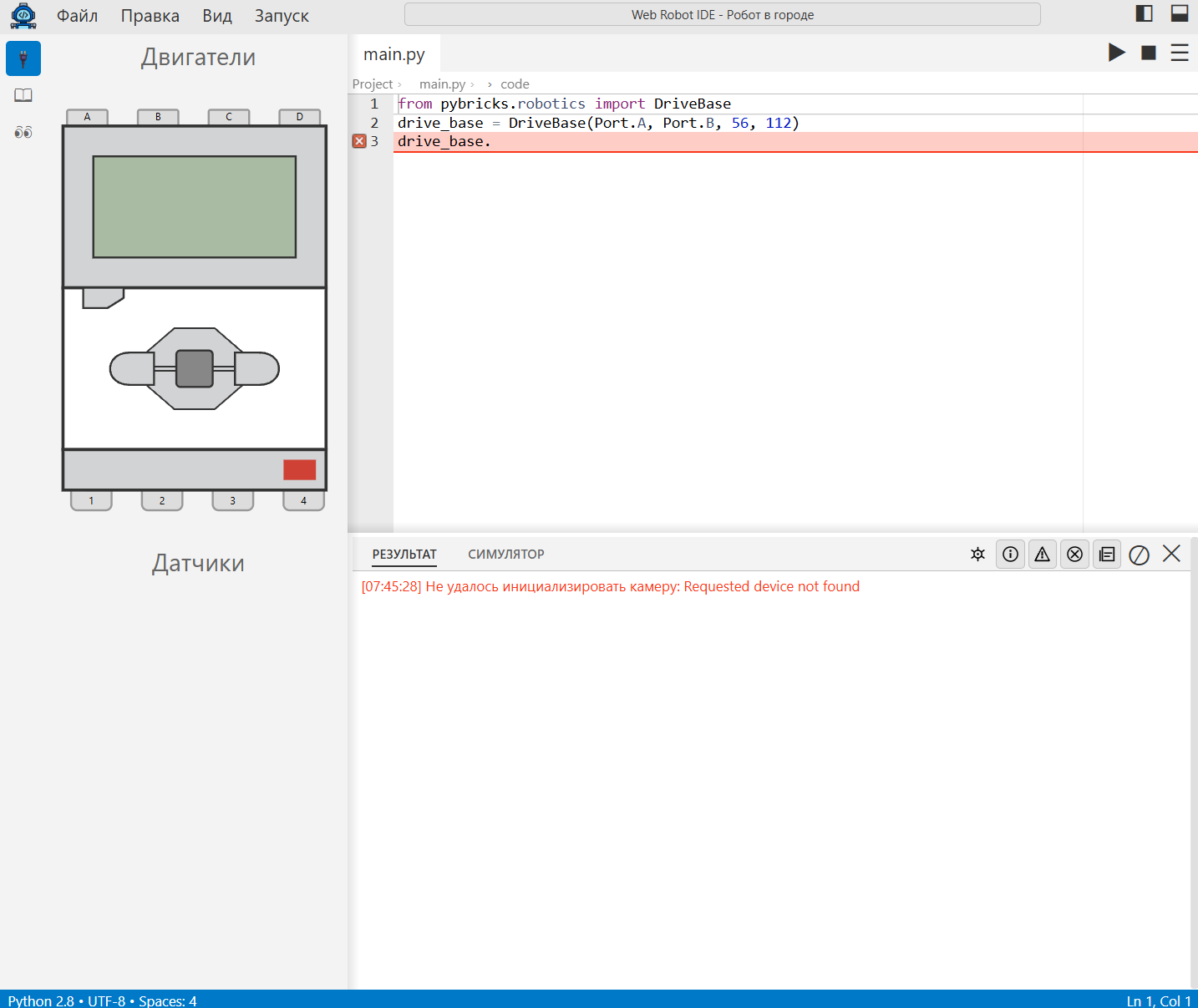This screenshot has height=1008, width=1198.
Task: Stop the program with the square button
Action: point(1149,53)
